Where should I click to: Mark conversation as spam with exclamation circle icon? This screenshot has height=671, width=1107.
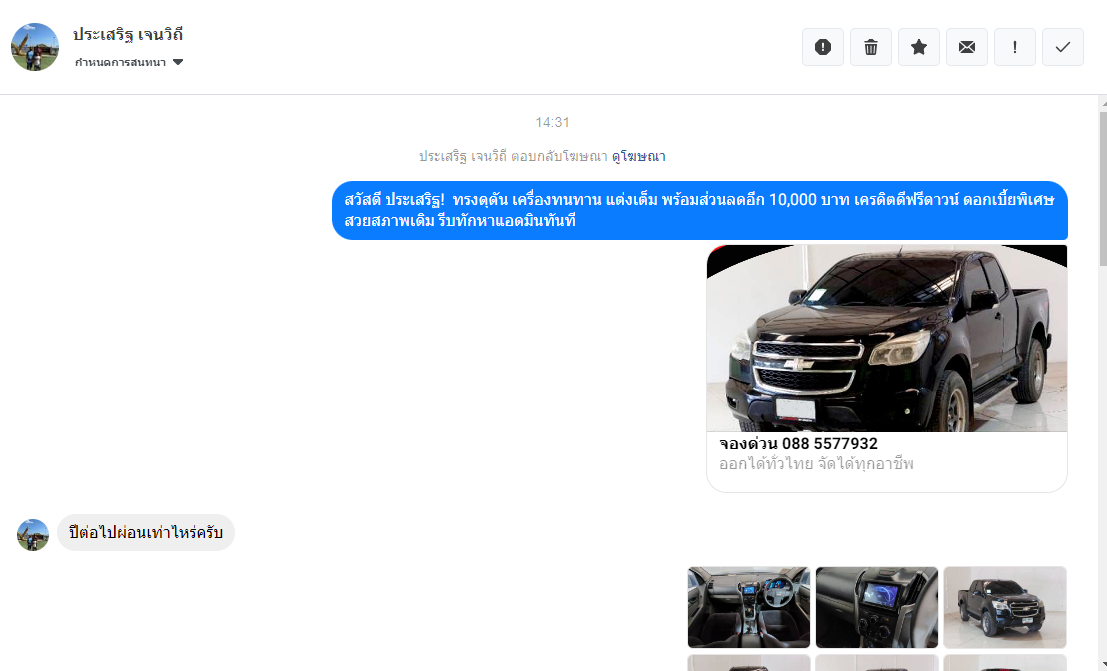click(822, 47)
